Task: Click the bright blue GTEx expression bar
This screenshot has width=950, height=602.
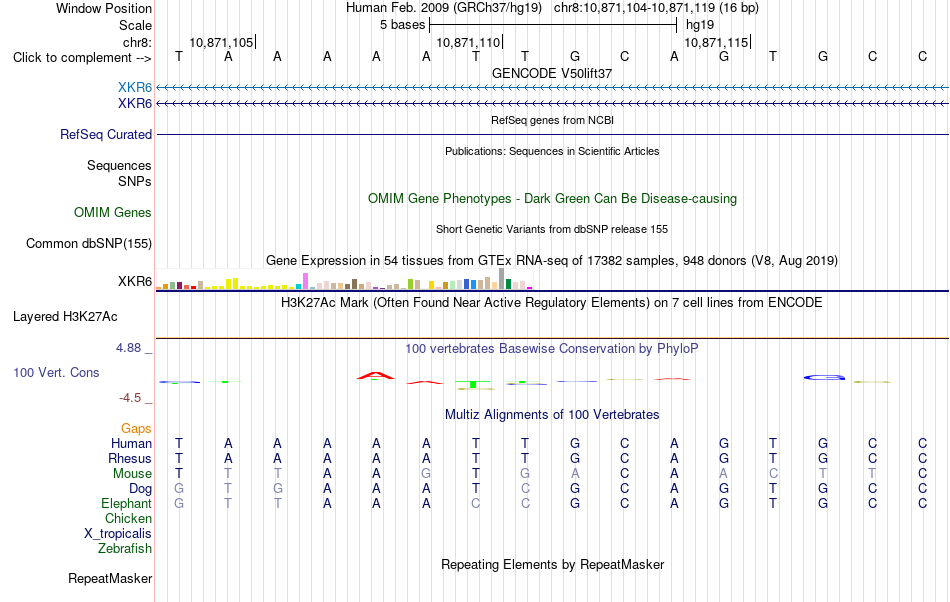Action: (473, 284)
